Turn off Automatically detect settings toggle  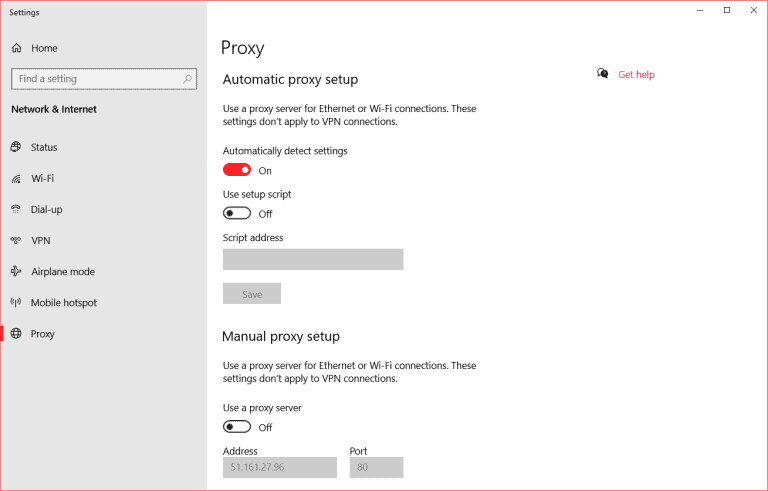pyautogui.click(x=237, y=170)
